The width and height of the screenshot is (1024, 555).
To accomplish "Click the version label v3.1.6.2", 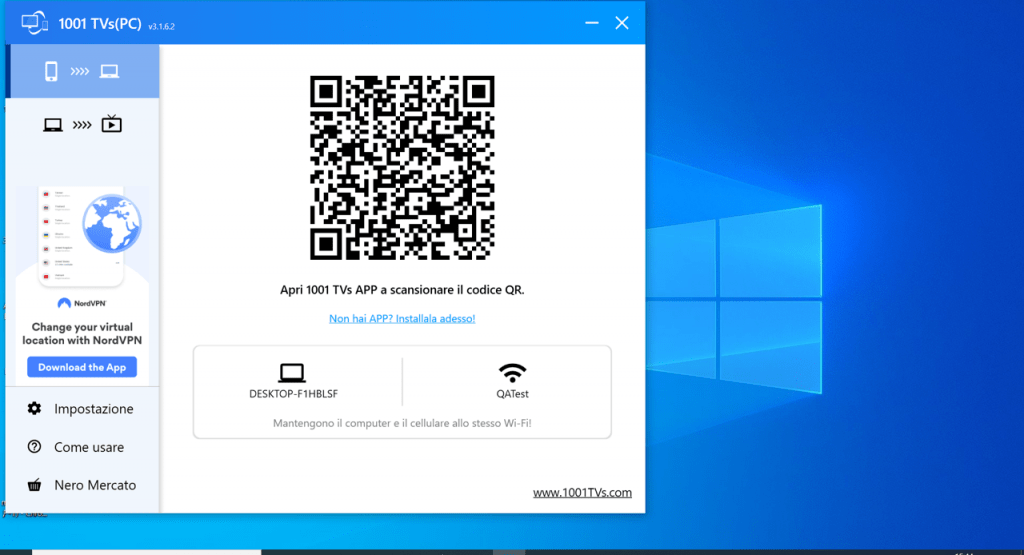I will pos(161,27).
